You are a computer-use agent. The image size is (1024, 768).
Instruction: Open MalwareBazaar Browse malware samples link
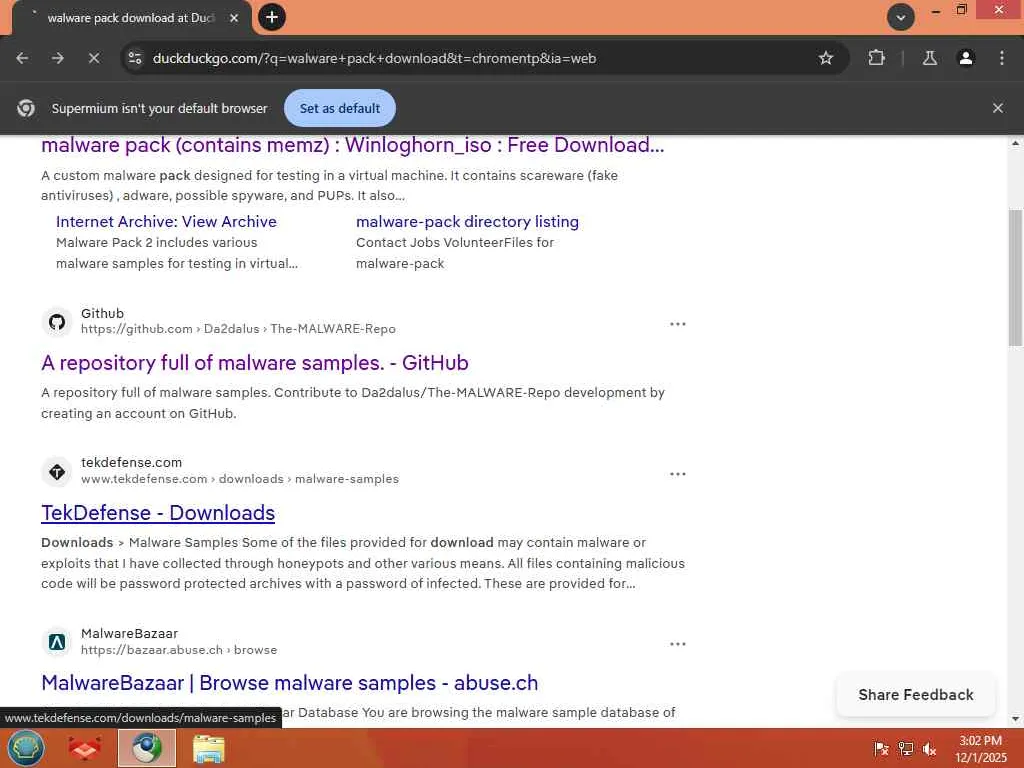coord(289,682)
